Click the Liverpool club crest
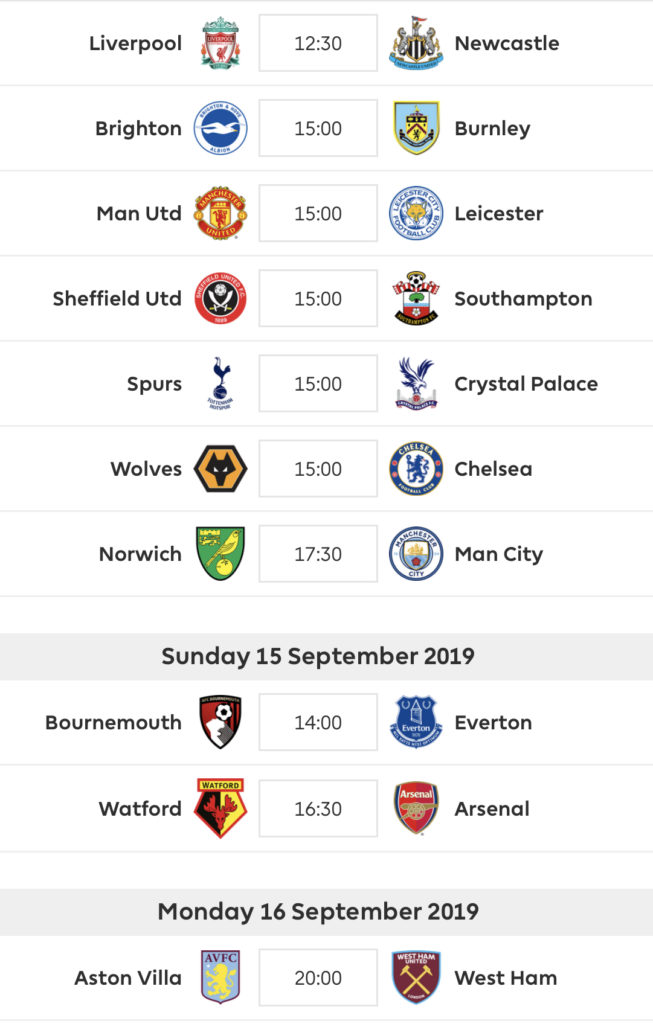This screenshot has width=653, height=1024. [221, 43]
